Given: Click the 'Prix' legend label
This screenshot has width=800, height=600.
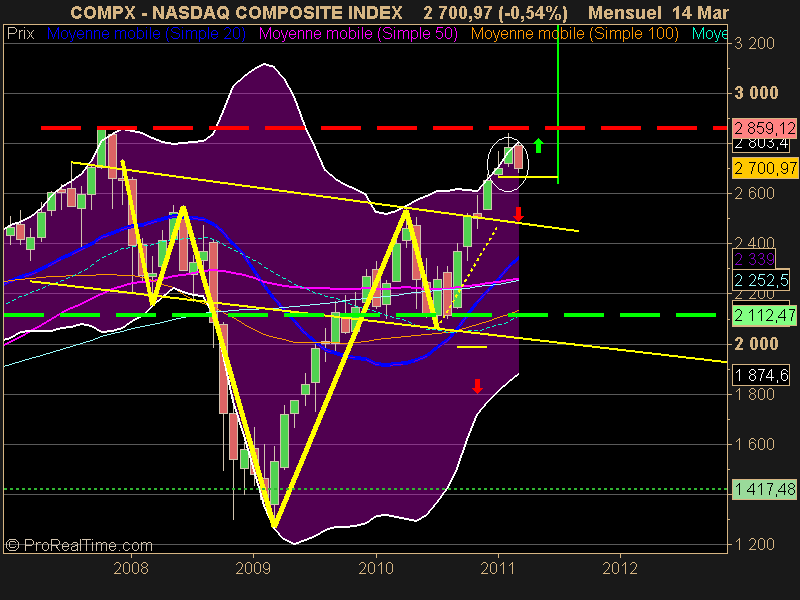Looking at the screenshot, I should click(20, 34).
